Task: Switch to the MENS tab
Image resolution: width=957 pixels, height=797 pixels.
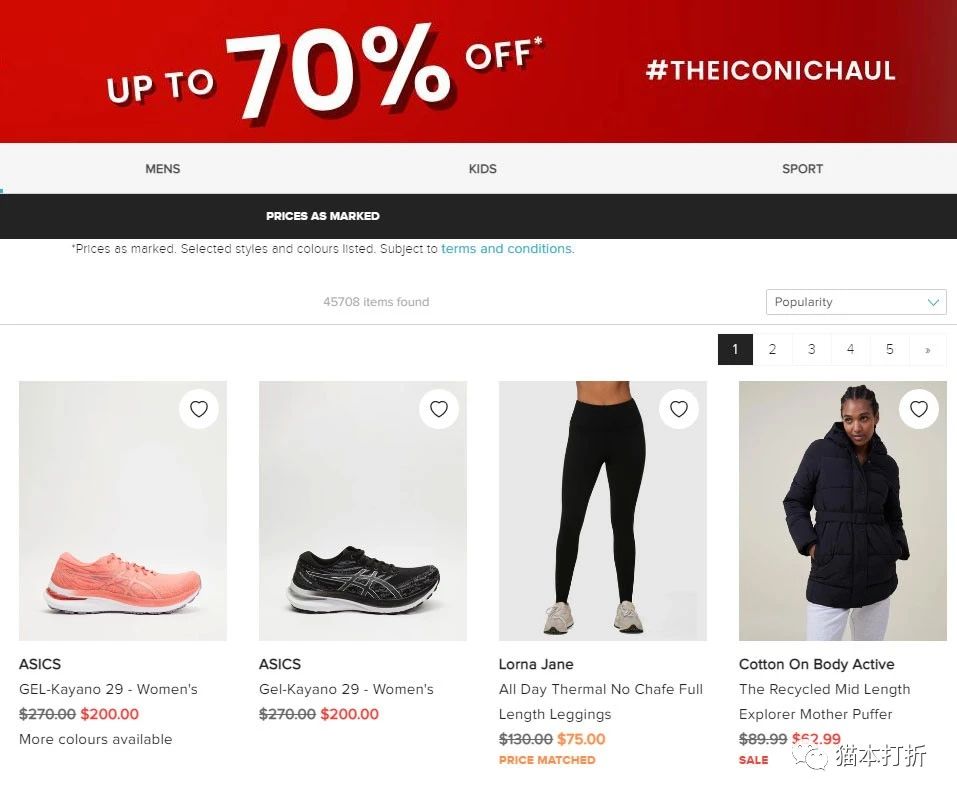Action: point(162,168)
